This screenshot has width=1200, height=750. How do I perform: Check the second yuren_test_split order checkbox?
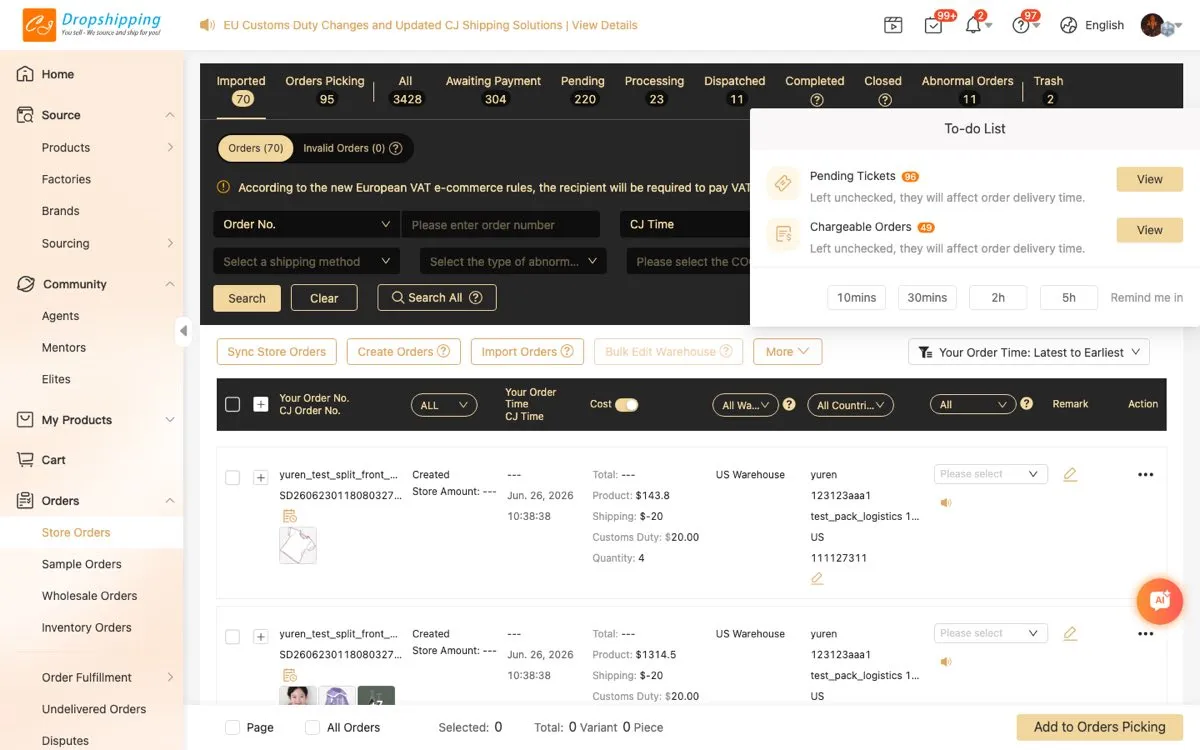[x=233, y=637]
